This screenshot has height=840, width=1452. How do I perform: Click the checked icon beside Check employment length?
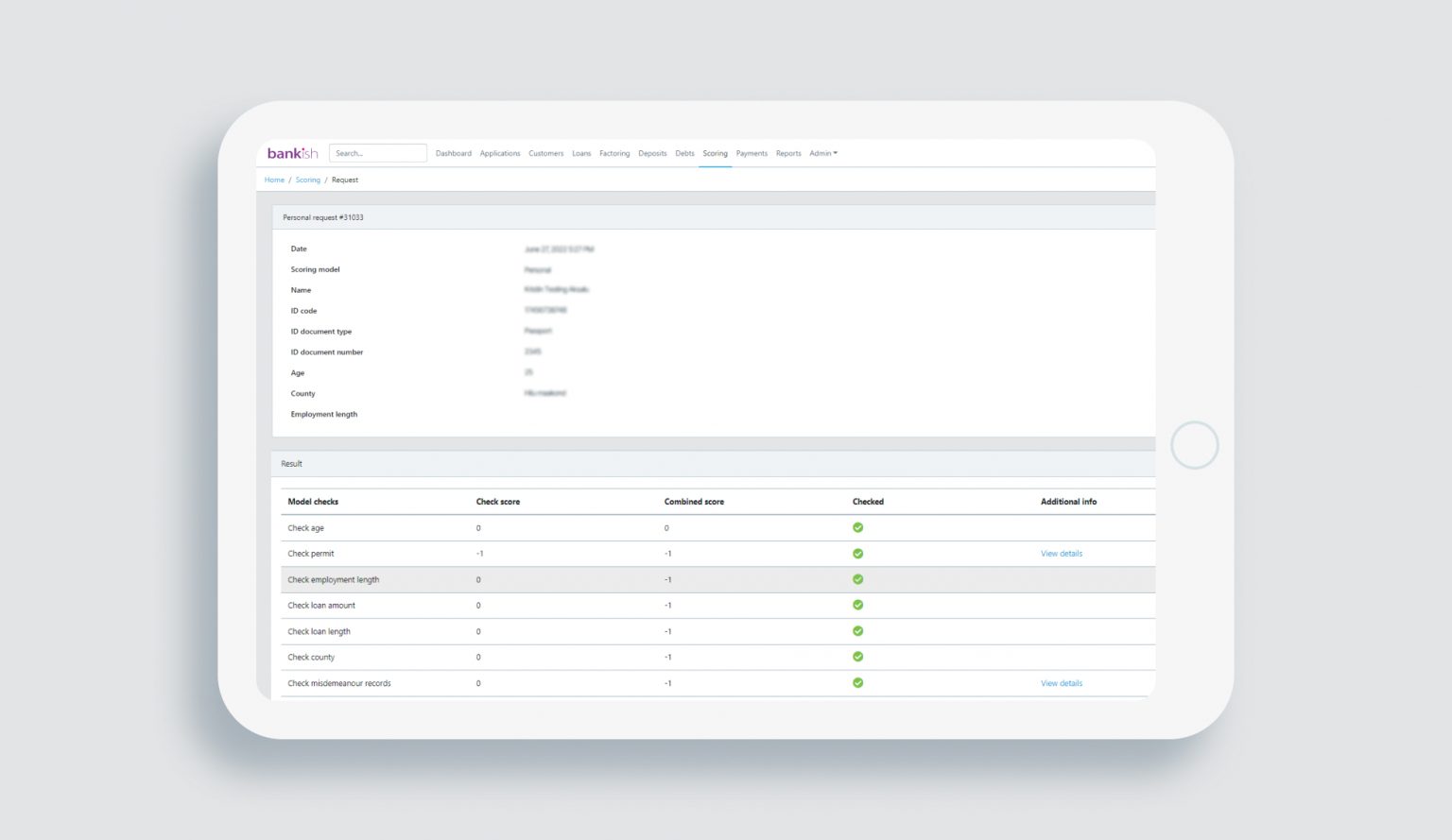[x=858, y=578]
